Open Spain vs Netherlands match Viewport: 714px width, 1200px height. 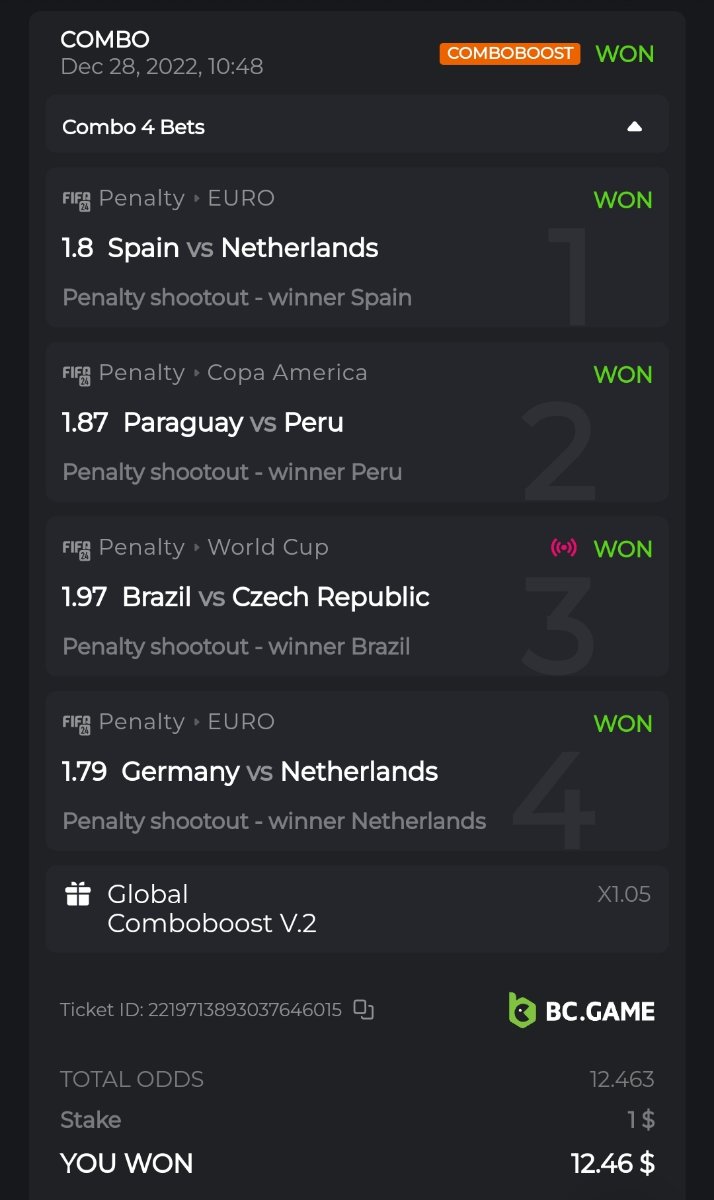click(242, 248)
